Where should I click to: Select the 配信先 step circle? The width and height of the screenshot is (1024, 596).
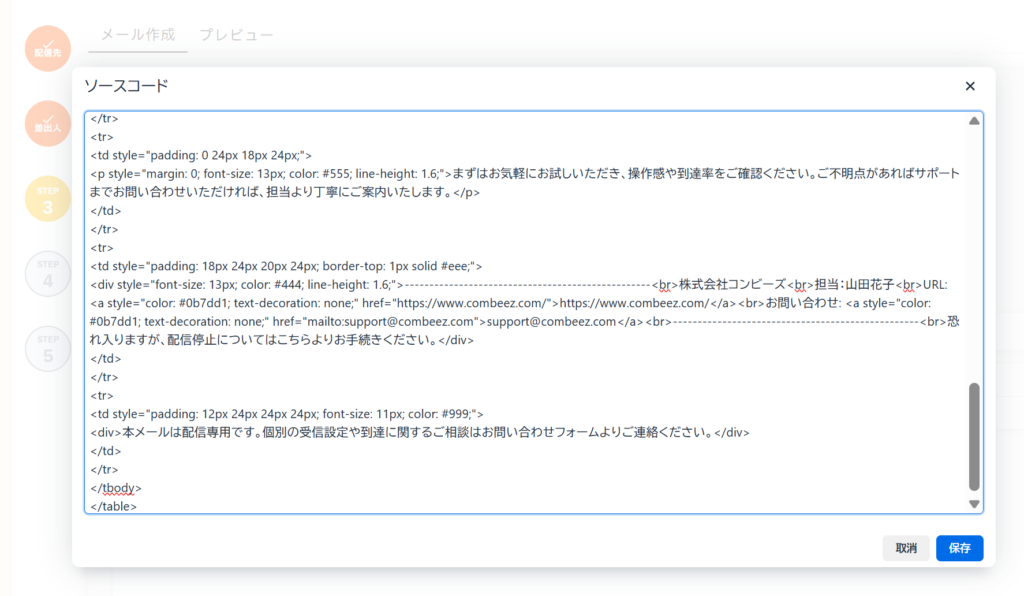(48, 48)
